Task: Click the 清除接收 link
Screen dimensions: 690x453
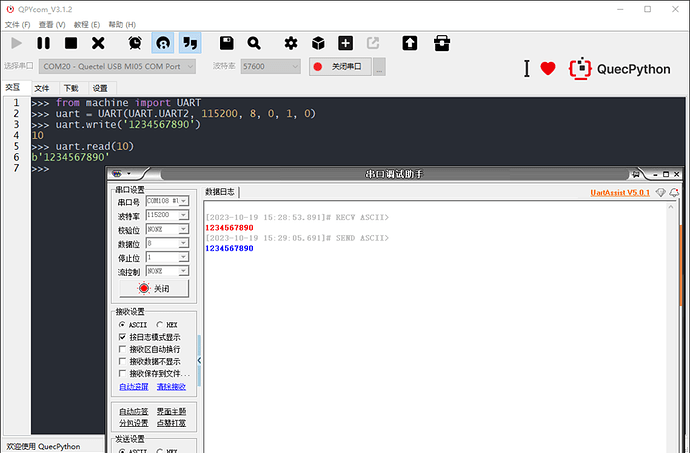Action: (x=171, y=386)
